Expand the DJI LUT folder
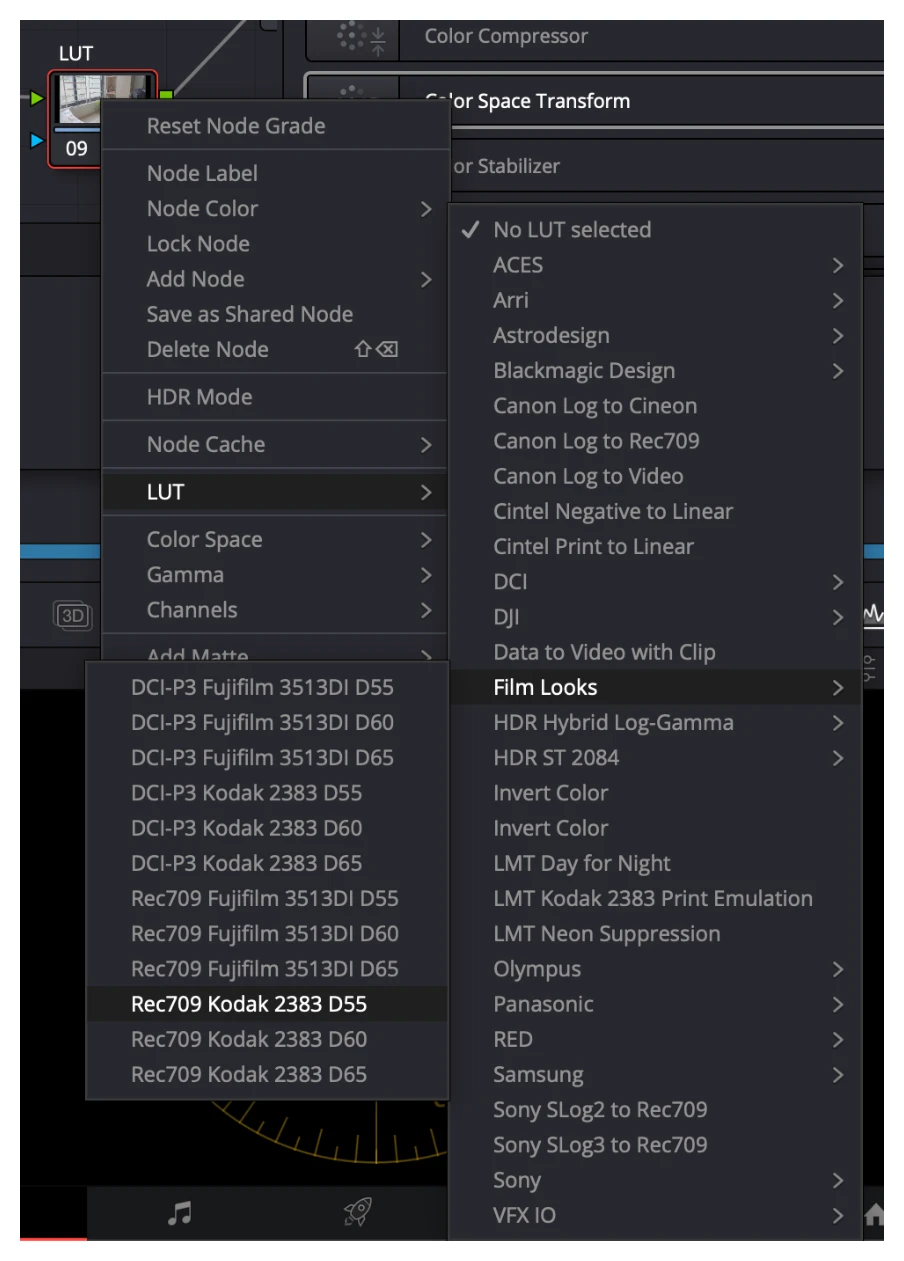The width and height of the screenshot is (904, 1261). click(x=655, y=617)
